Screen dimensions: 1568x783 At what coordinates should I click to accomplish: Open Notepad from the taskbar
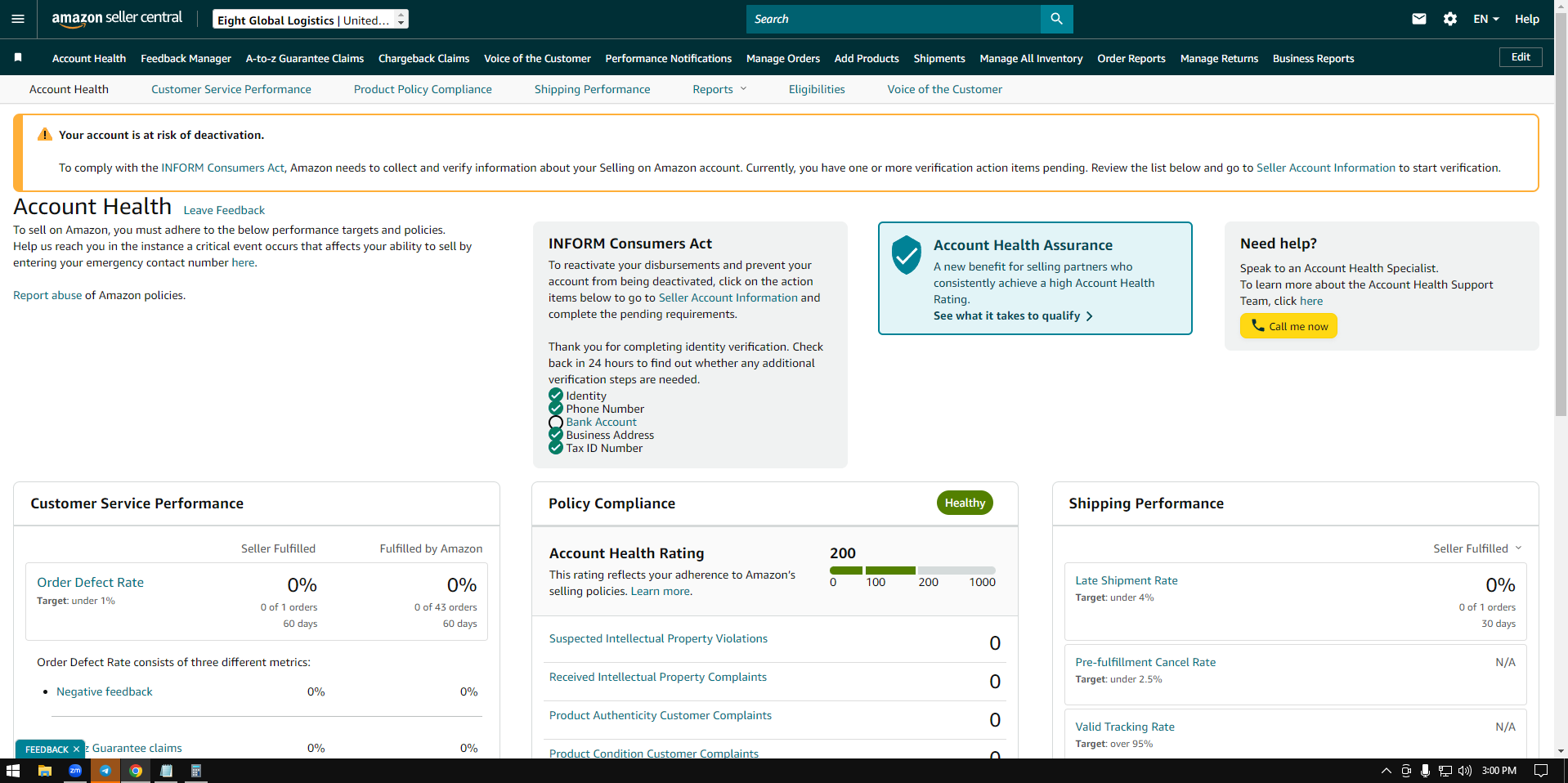166,771
